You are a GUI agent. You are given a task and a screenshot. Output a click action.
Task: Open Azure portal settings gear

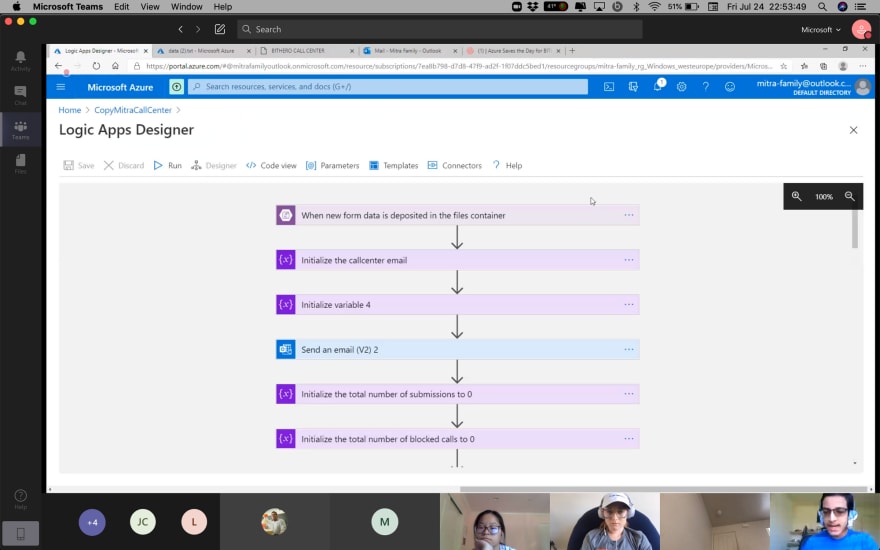[681, 86]
